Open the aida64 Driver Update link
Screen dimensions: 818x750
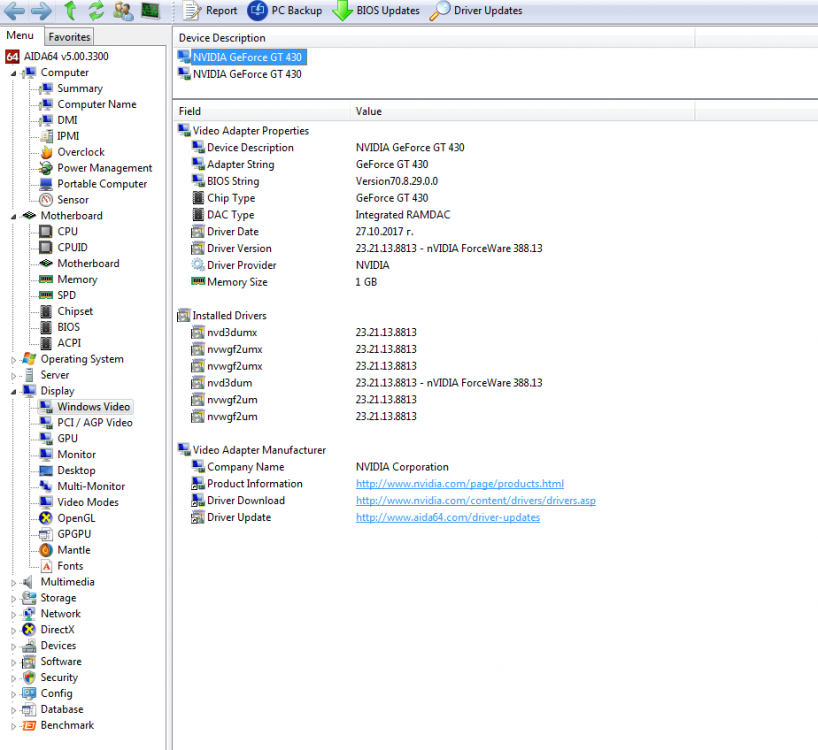tap(448, 518)
